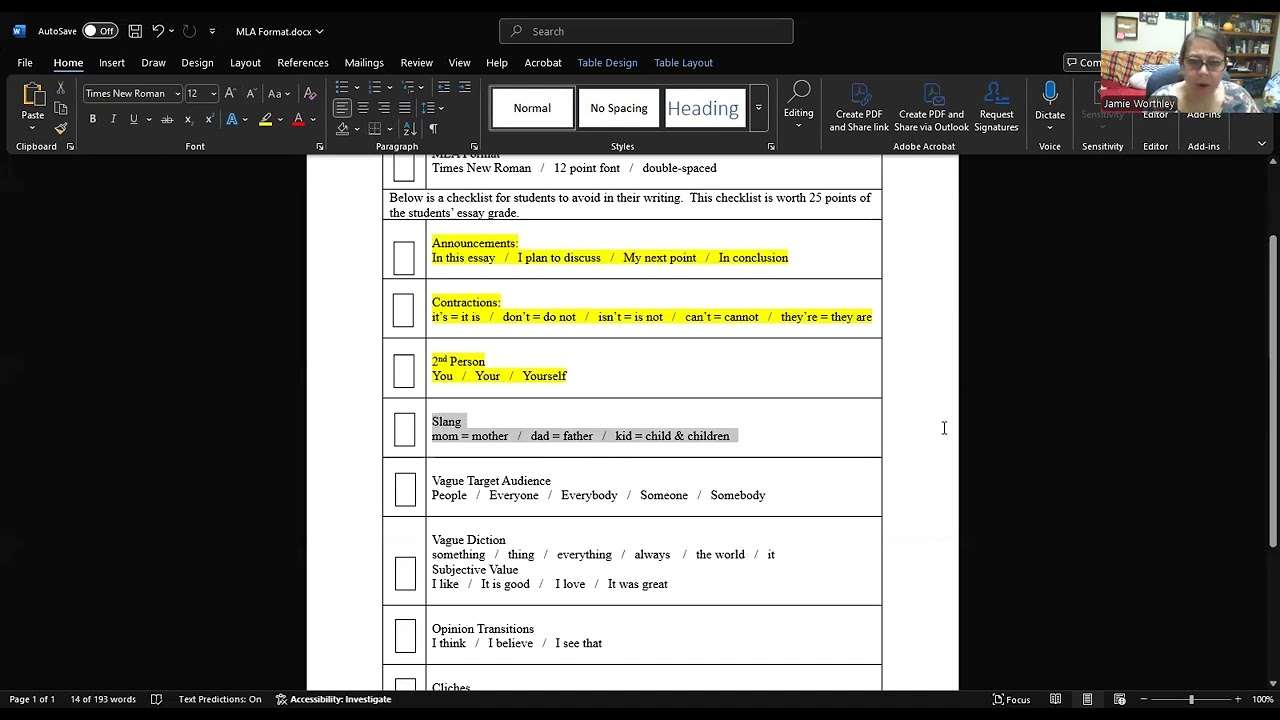Decrease paragraph indent

click(x=444, y=87)
